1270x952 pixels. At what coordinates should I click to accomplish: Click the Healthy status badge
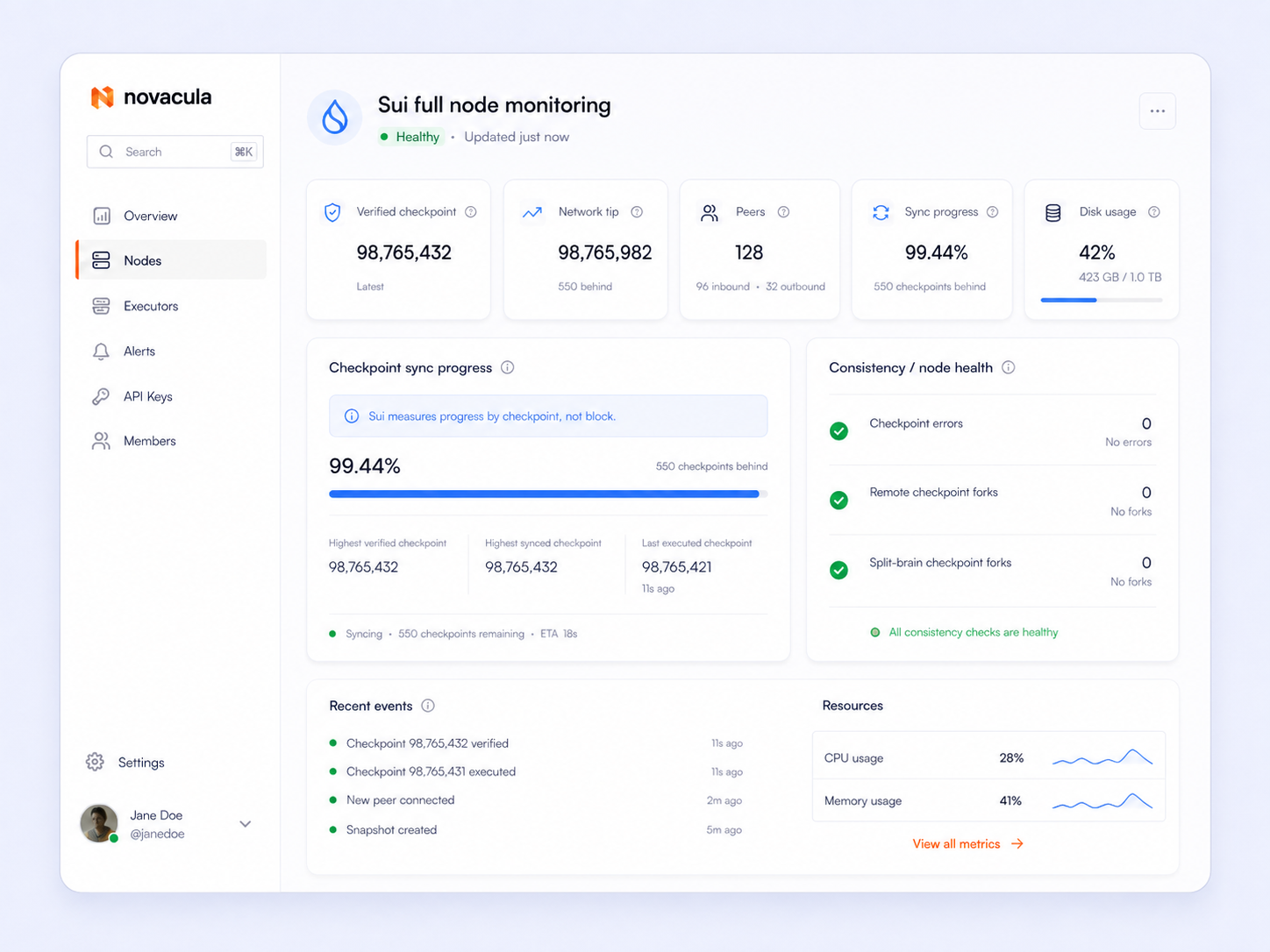click(410, 137)
